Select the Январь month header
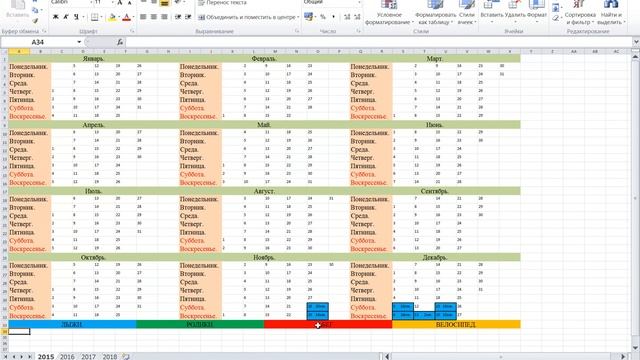 tap(93, 59)
